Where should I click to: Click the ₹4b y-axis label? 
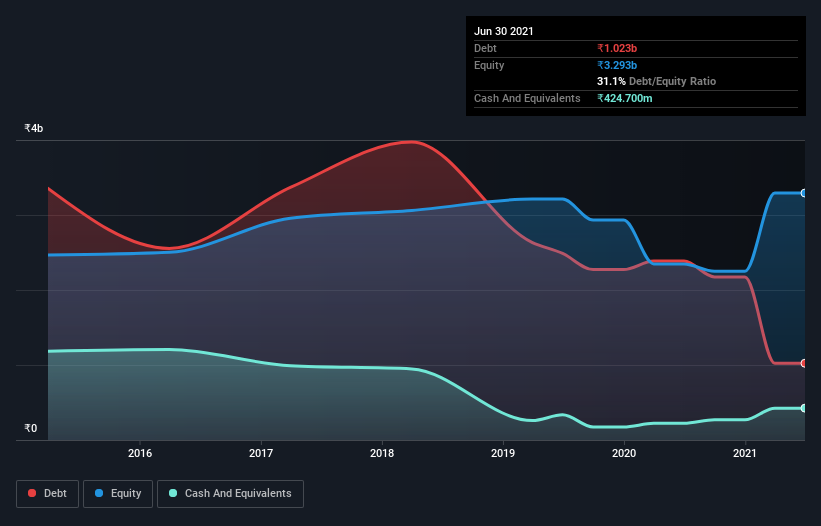coord(34,128)
